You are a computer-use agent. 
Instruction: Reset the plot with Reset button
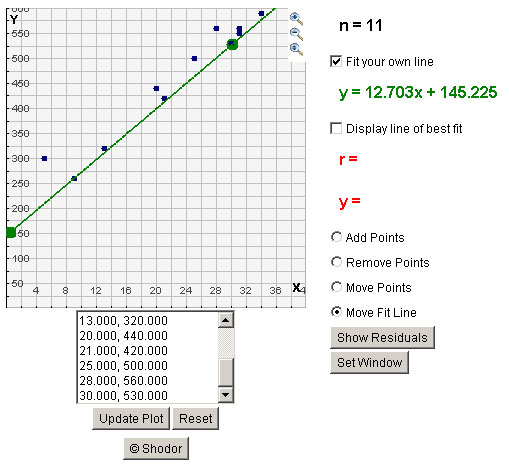click(195, 418)
